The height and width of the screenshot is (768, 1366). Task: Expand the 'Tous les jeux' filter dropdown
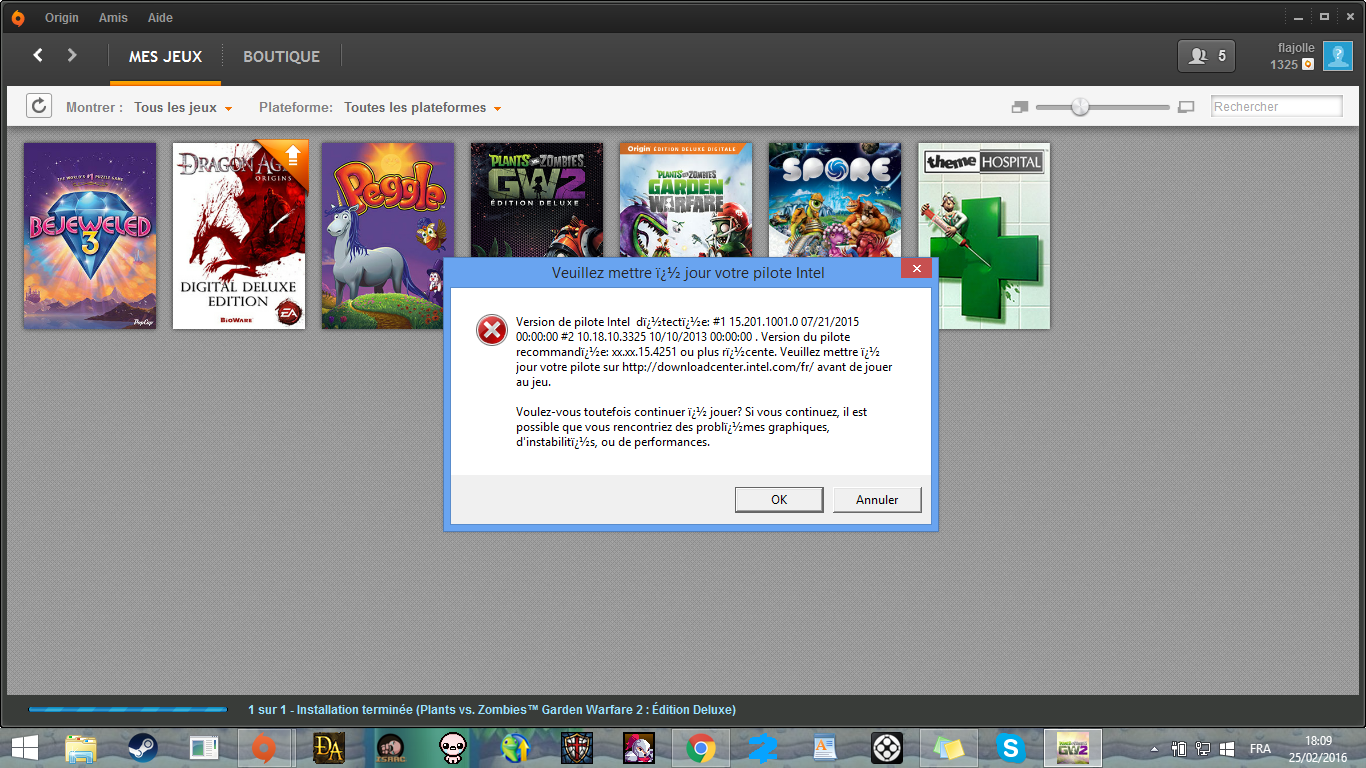(183, 107)
